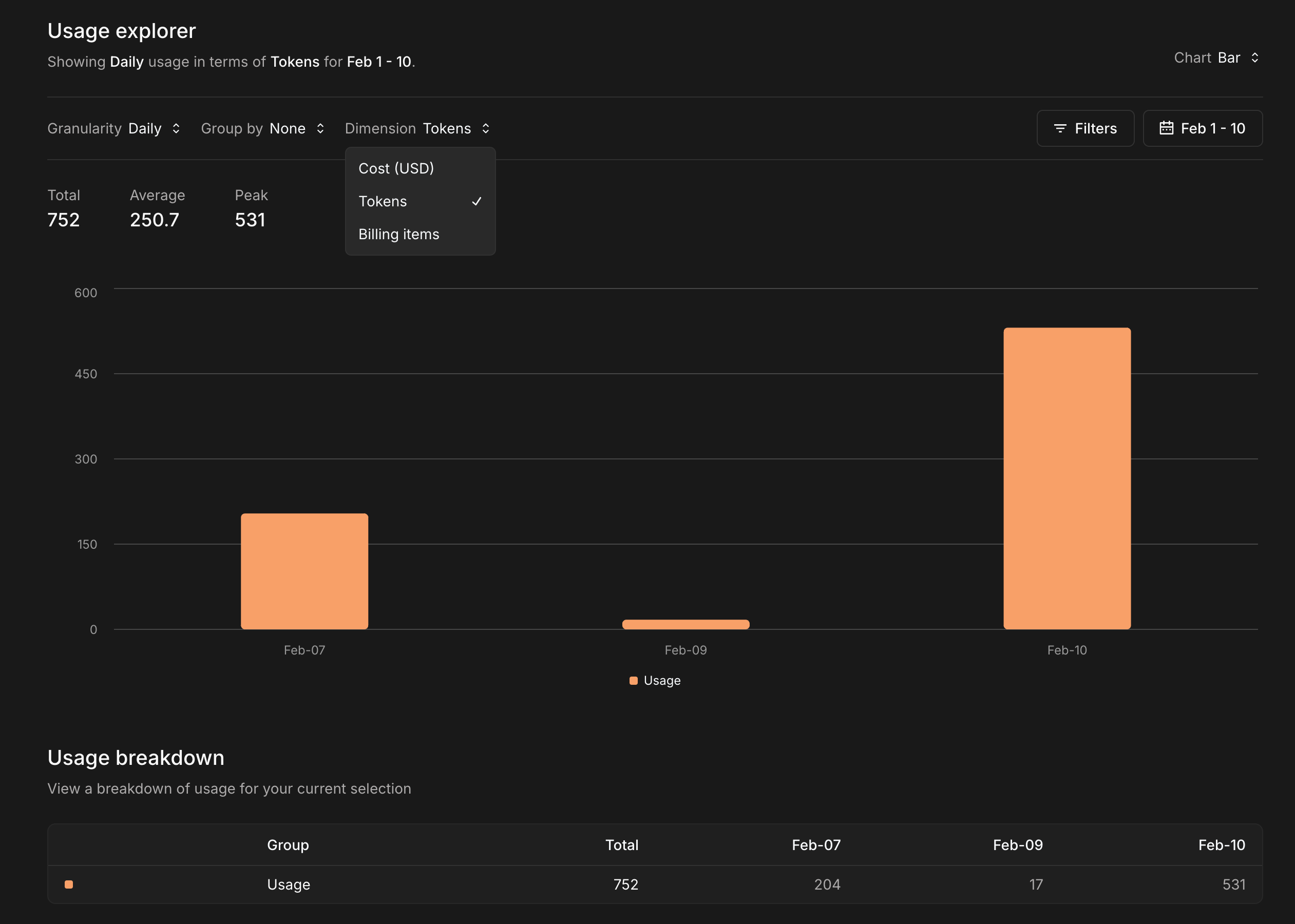Click the orange swatch in breakdown table row
Image resolution: width=1295 pixels, height=924 pixels.
pos(69,884)
